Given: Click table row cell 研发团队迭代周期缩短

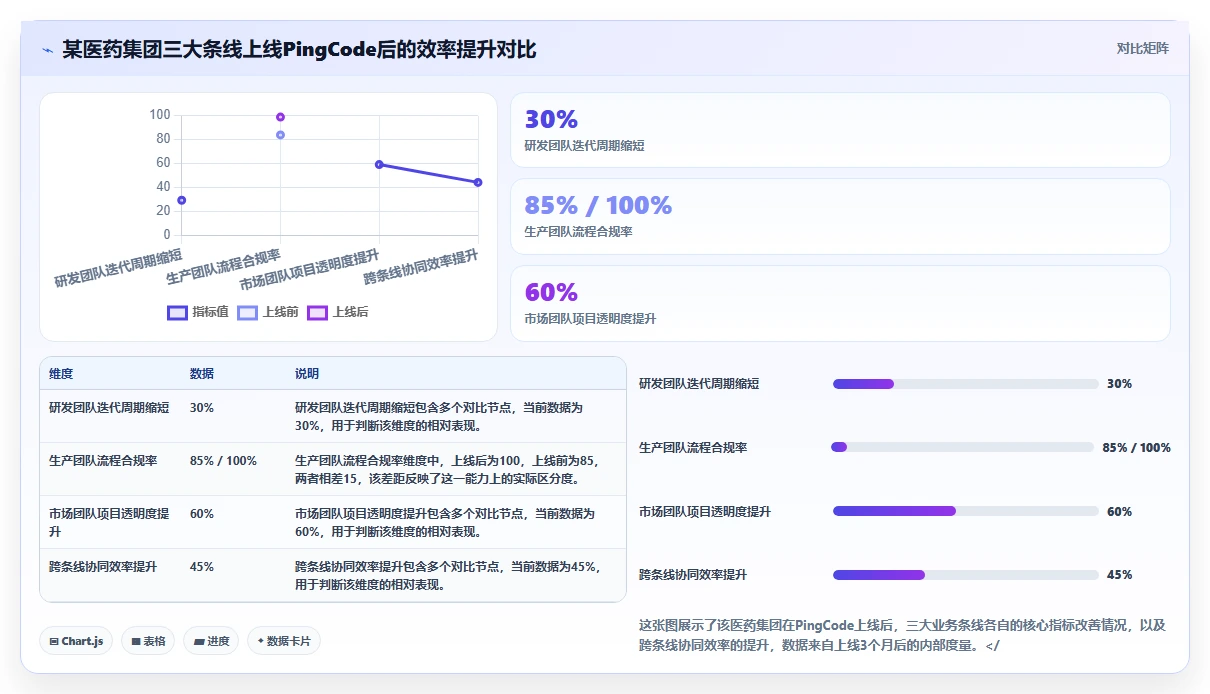Looking at the screenshot, I should pyautogui.click(x=109, y=408).
